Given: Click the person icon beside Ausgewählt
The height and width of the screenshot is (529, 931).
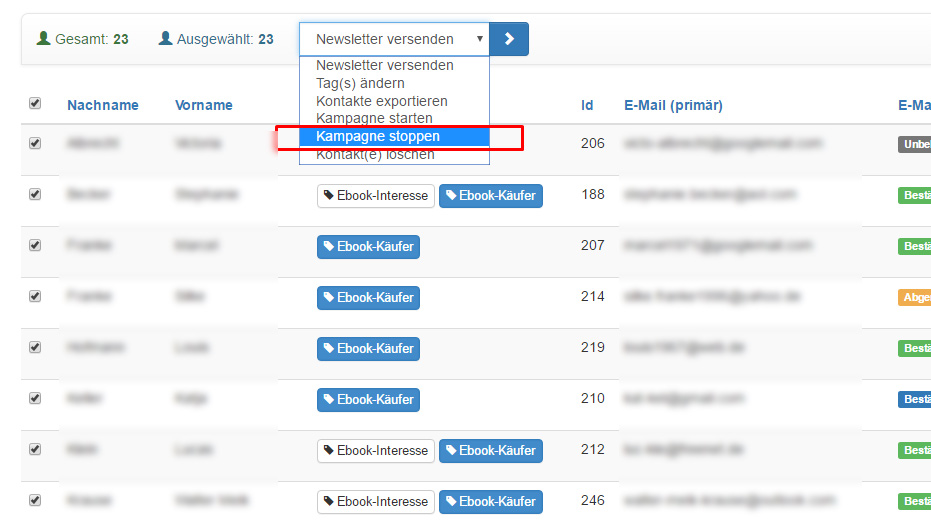Looking at the screenshot, I should [x=165, y=39].
